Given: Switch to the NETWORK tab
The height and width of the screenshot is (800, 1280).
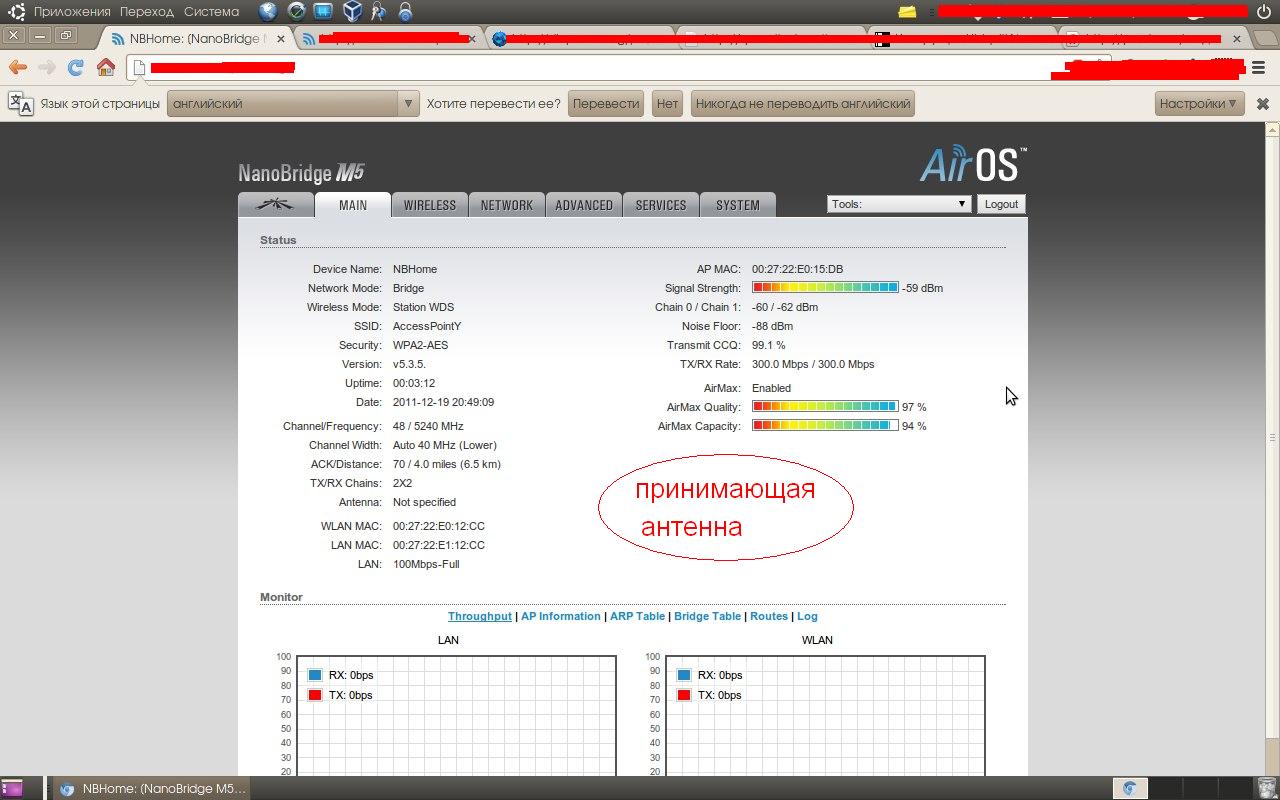Looking at the screenshot, I should (x=507, y=204).
